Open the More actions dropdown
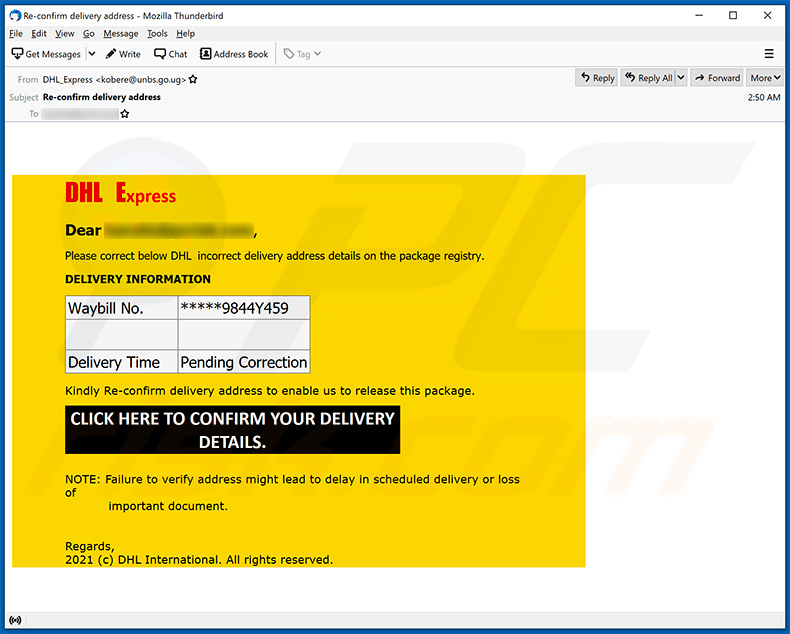Screen dimensions: 790x634 click(765, 78)
